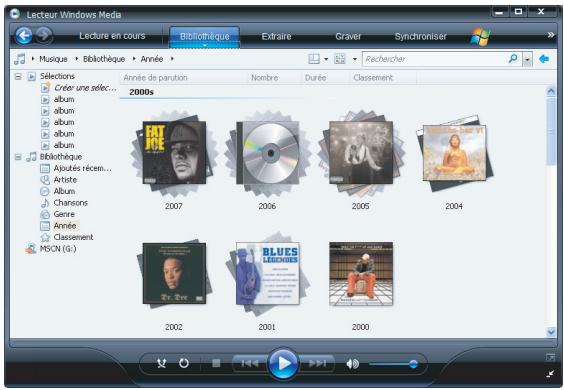Sort by Classement column header
The width and height of the screenshot is (564, 390).
pyautogui.click(x=373, y=78)
